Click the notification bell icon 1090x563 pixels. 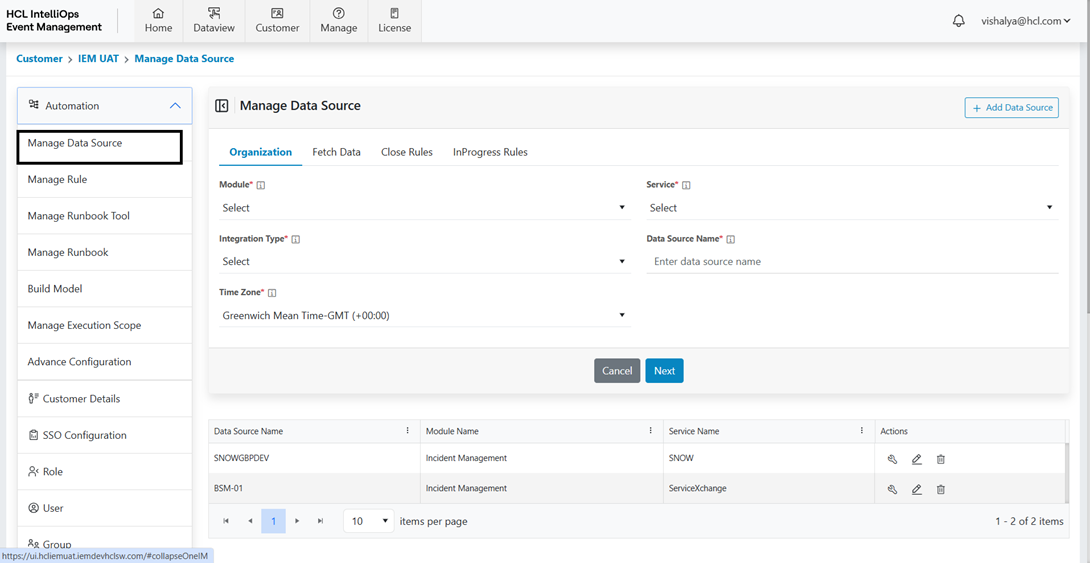(x=958, y=21)
